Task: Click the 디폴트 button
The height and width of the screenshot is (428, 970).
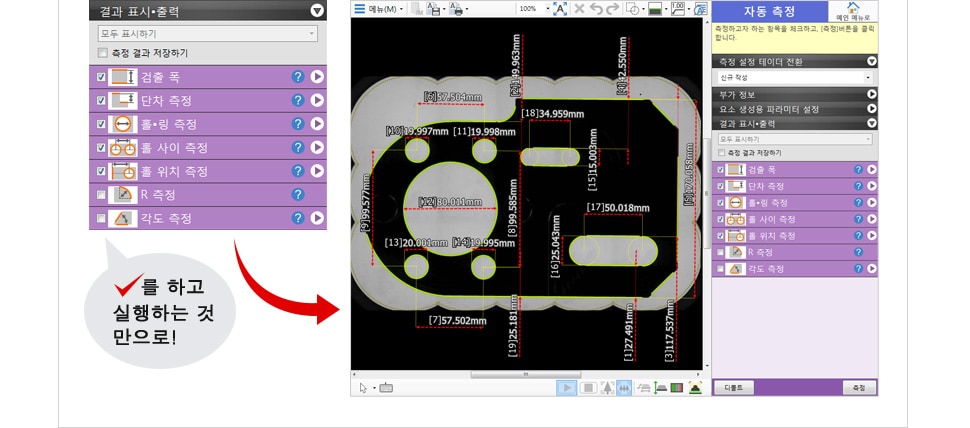Action: point(732,387)
